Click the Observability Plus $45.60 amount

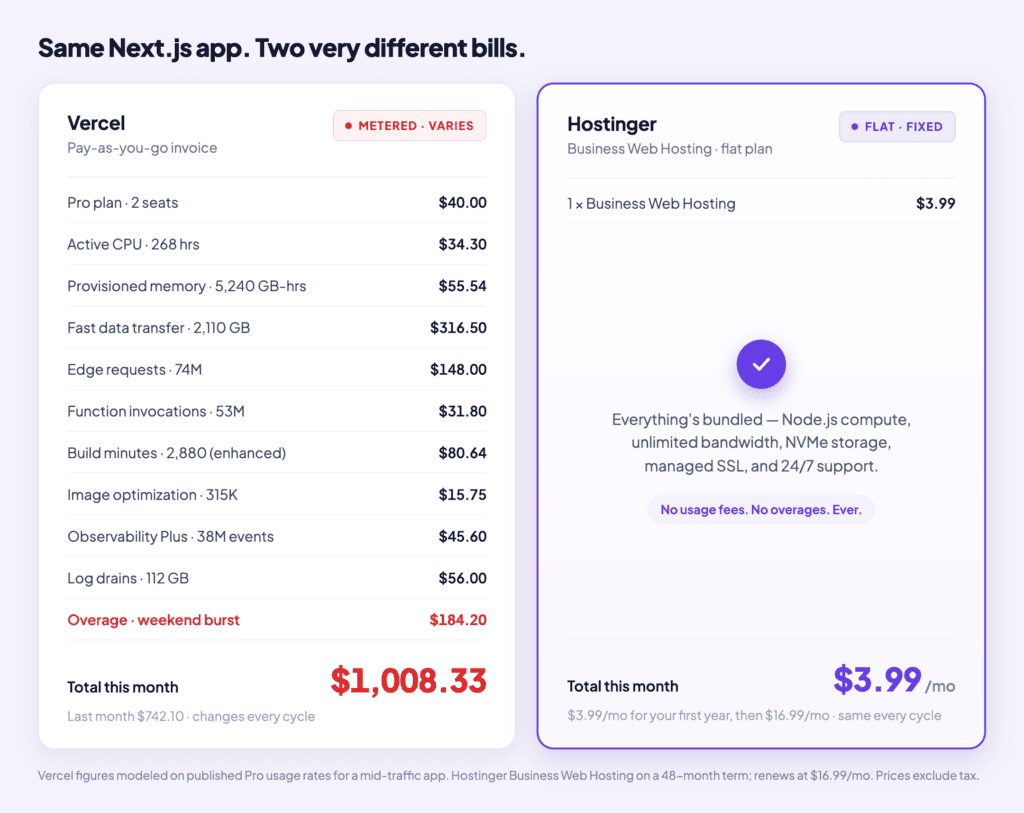click(x=462, y=537)
